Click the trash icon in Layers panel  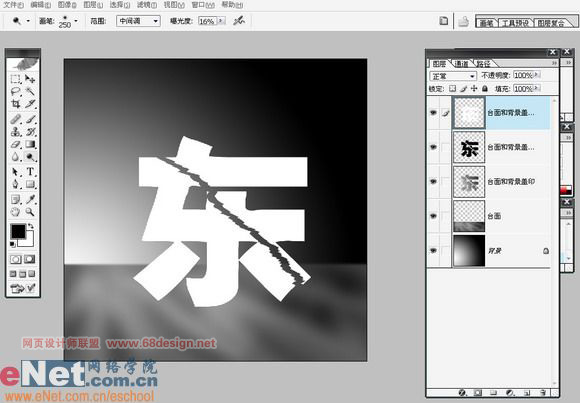tap(543, 393)
